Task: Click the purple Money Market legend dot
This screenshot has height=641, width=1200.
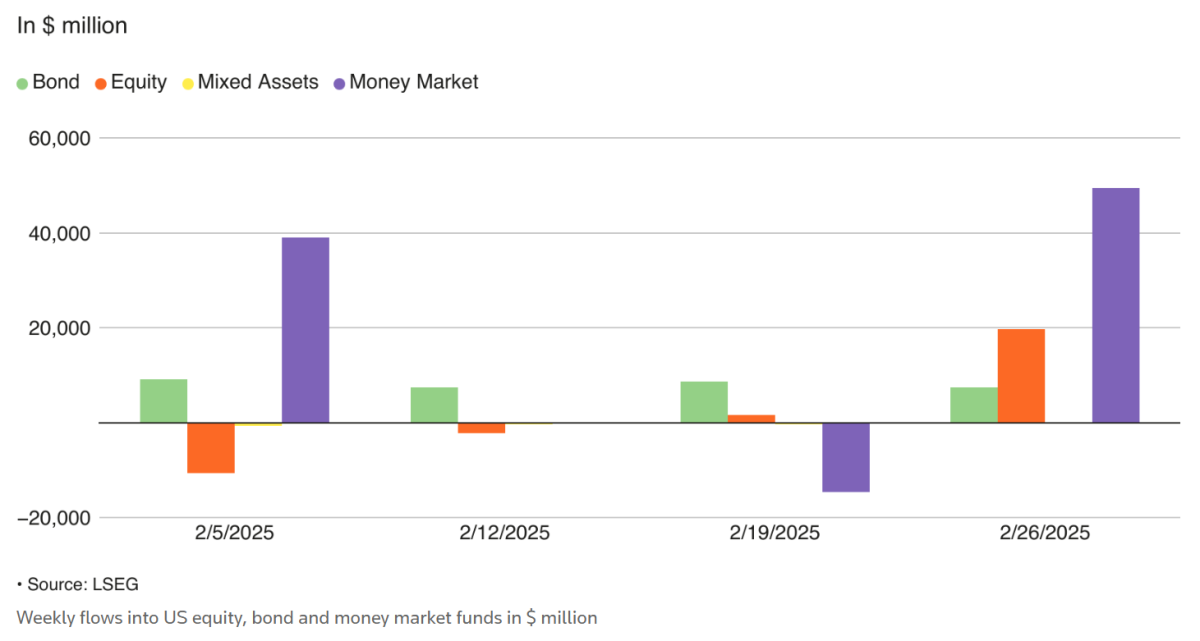Action: point(340,83)
